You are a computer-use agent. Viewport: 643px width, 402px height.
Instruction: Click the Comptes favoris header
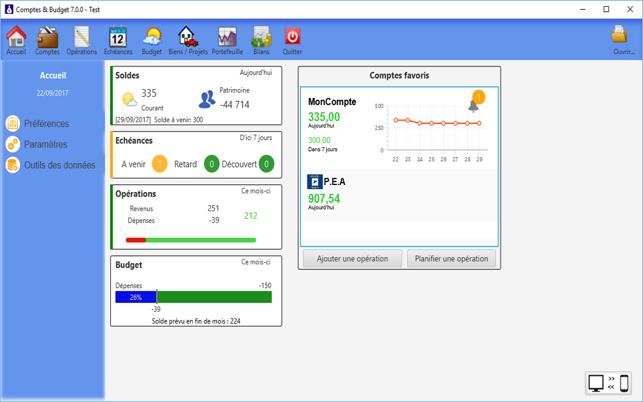[399, 75]
